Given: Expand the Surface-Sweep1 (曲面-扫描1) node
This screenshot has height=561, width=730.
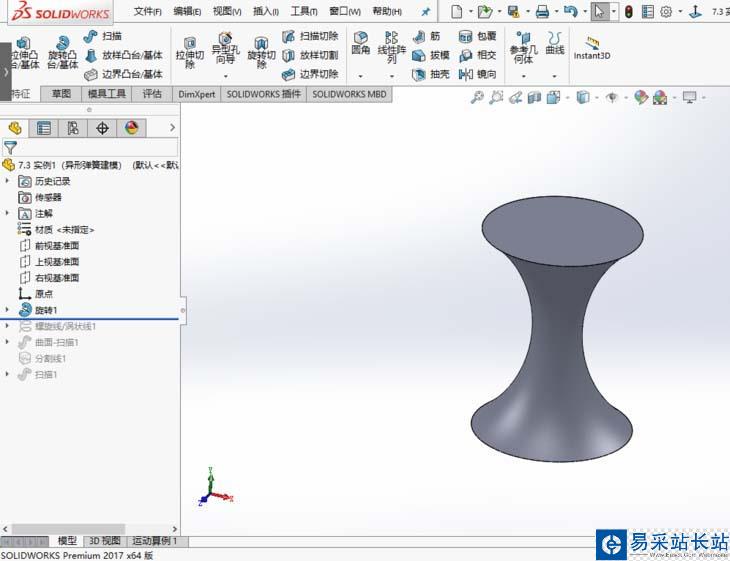Looking at the screenshot, I should [x=7, y=342].
